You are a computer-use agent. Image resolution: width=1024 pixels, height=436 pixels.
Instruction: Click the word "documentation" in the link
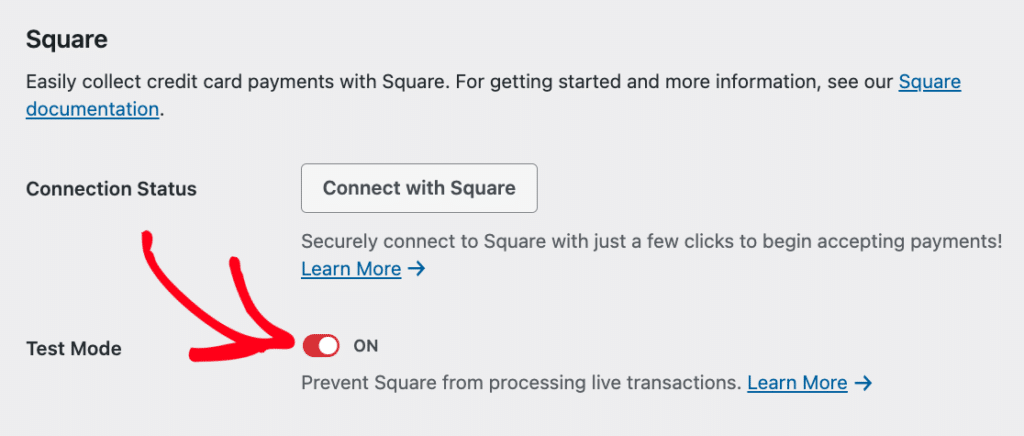[x=92, y=109]
